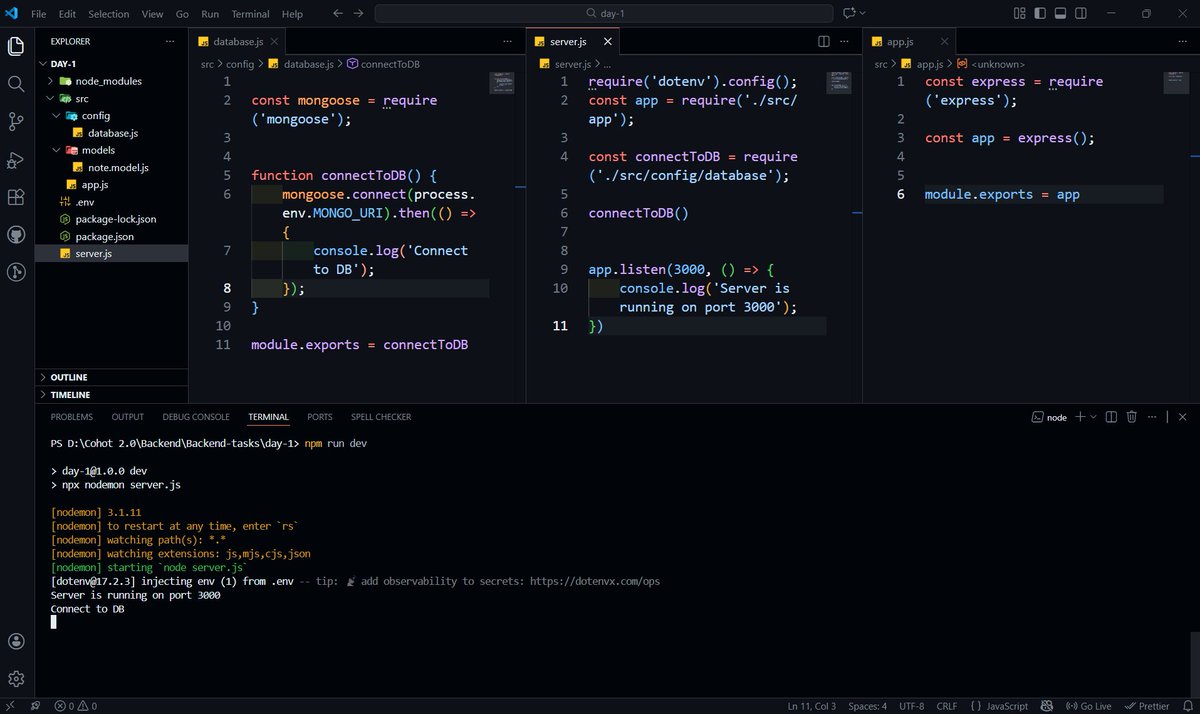Click Ln 11, Col 3 in status bar
1200x714 pixels.
pos(812,706)
